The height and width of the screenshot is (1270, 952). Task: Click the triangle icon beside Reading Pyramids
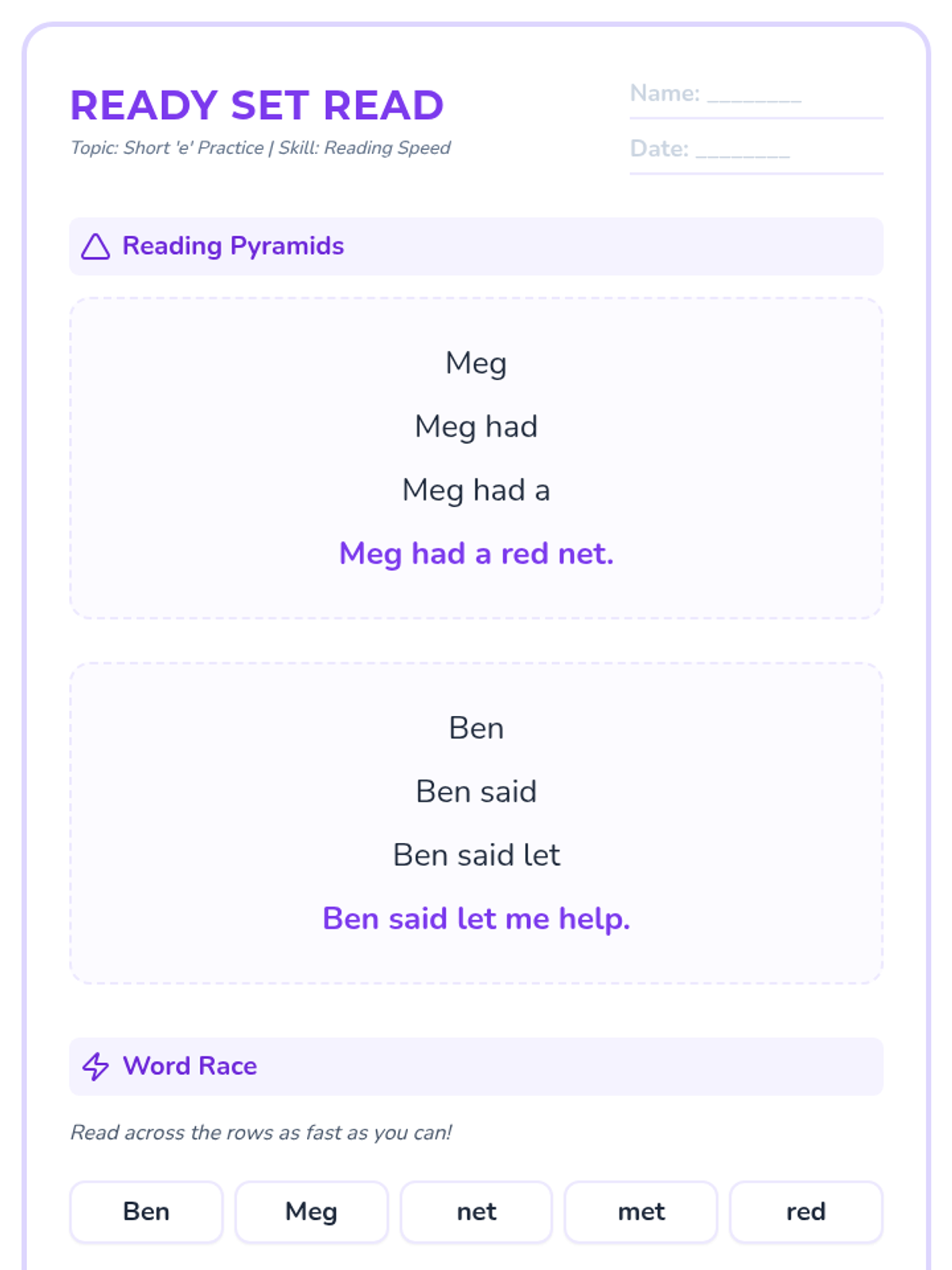click(x=95, y=247)
